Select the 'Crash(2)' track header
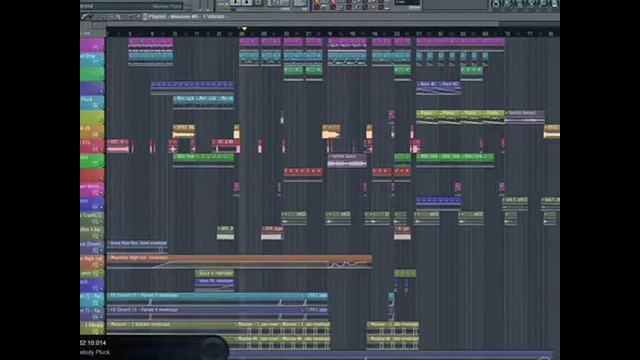The image size is (640, 360). click(92, 218)
